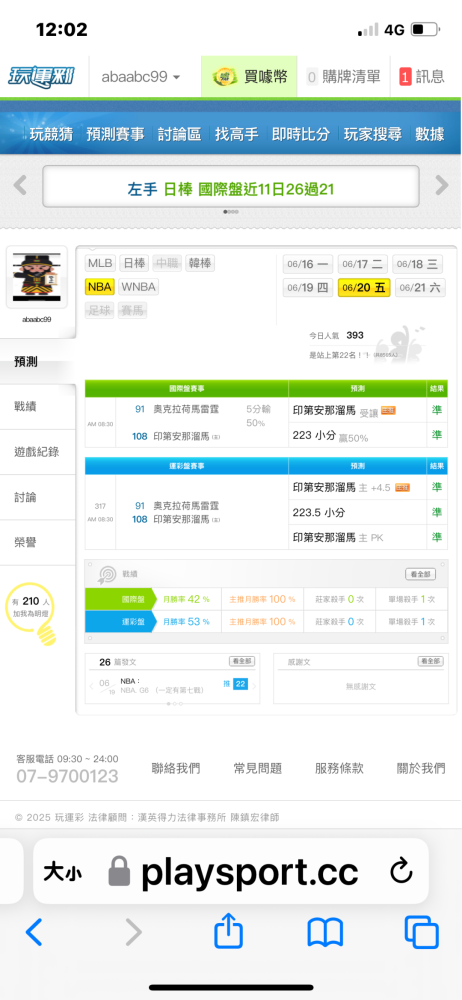The height and width of the screenshot is (1000, 462).
Task: Open the abaabc99 account dropdown
Action: [x=140, y=77]
